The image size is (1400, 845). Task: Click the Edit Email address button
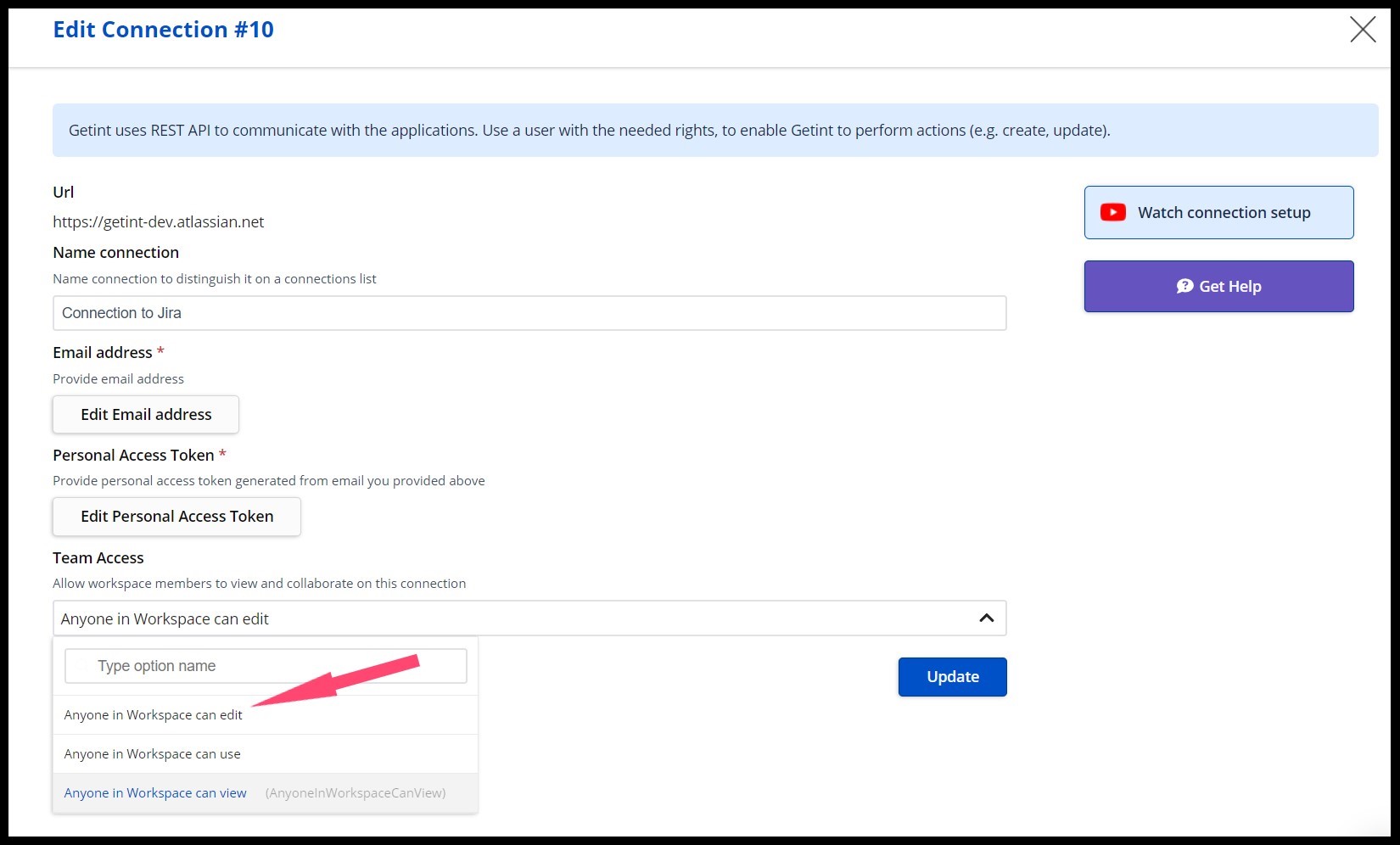click(146, 415)
